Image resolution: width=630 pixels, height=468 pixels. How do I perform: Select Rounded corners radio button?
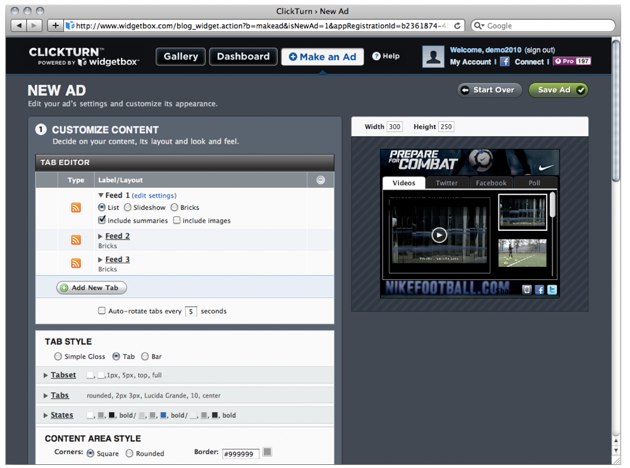(x=129, y=453)
